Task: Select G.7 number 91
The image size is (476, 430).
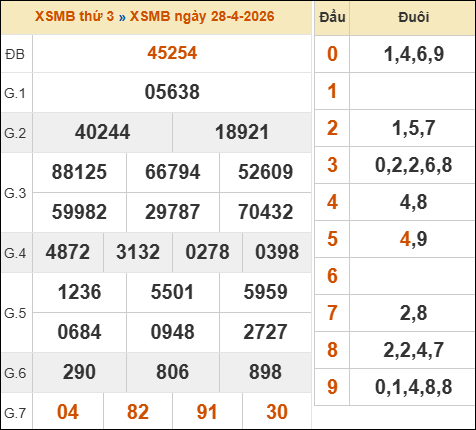Action: click(x=207, y=412)
